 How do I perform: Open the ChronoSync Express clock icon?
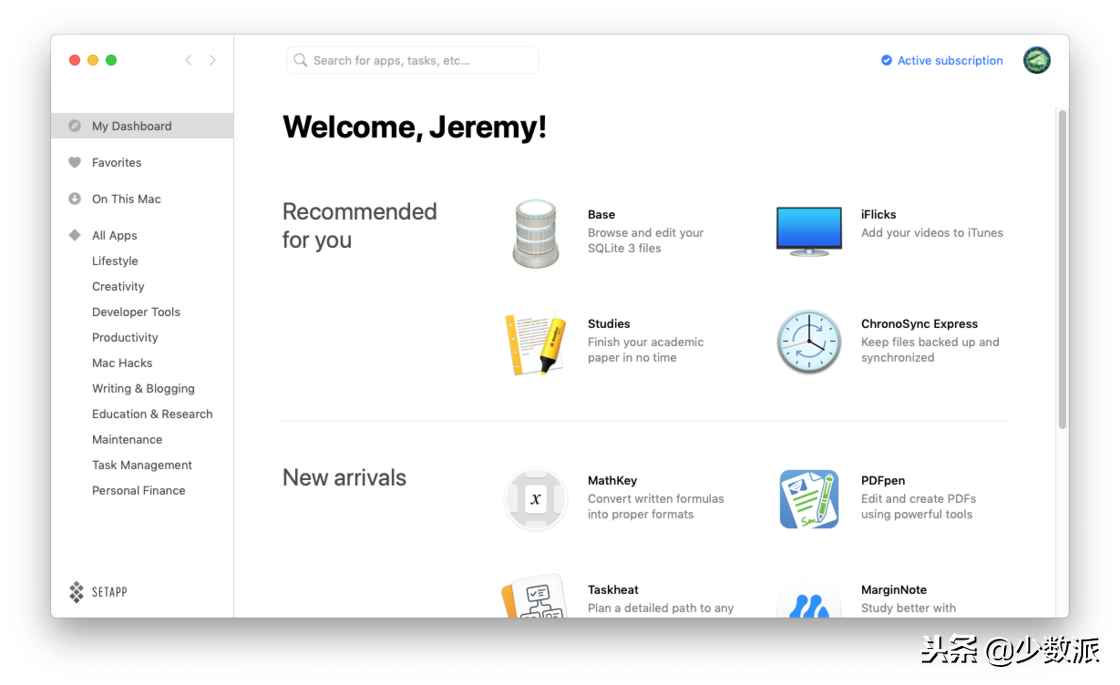pyautogui.click(x=809, y=342)
